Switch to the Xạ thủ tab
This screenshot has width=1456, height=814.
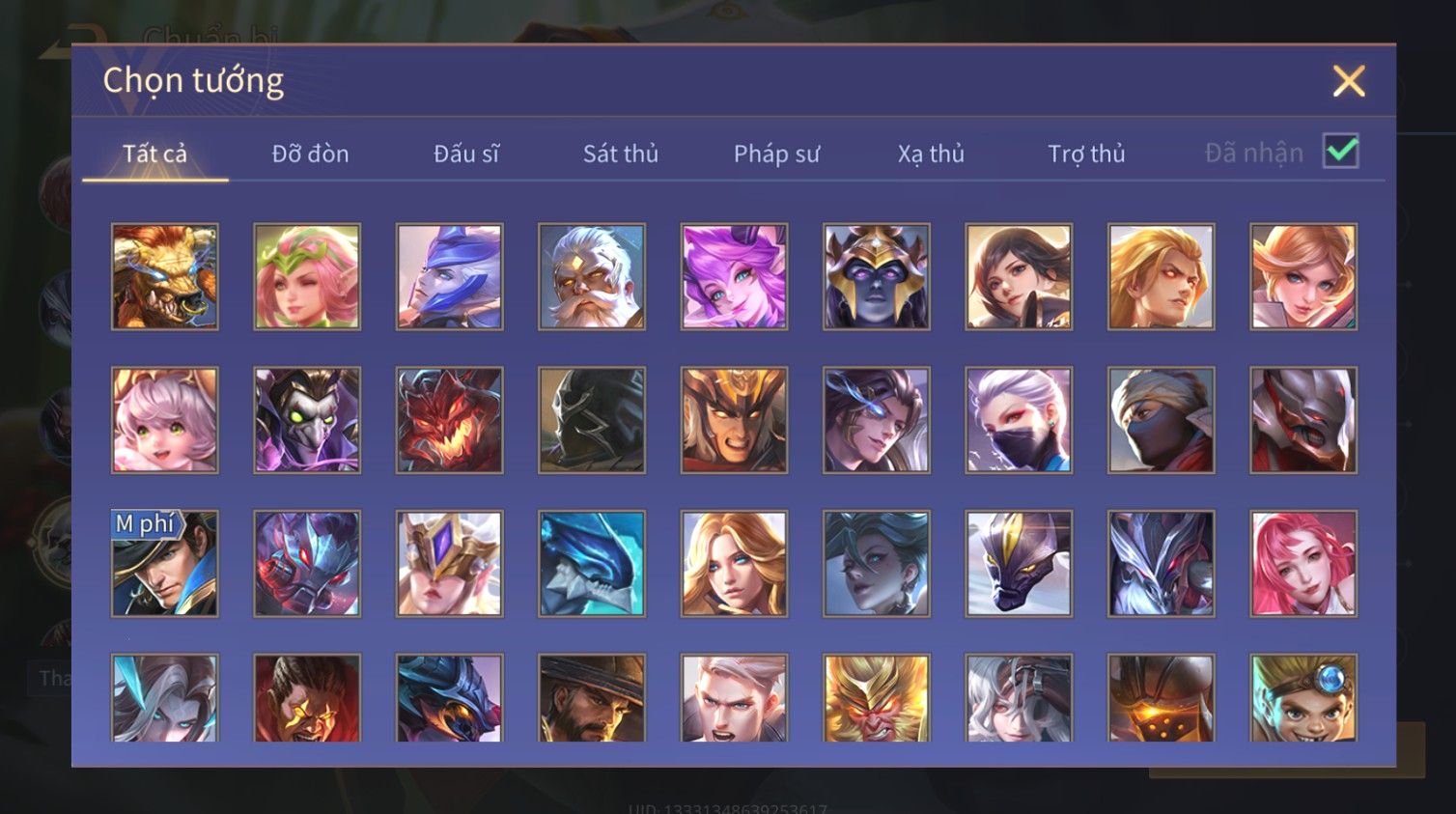click(x=931, y=154)
